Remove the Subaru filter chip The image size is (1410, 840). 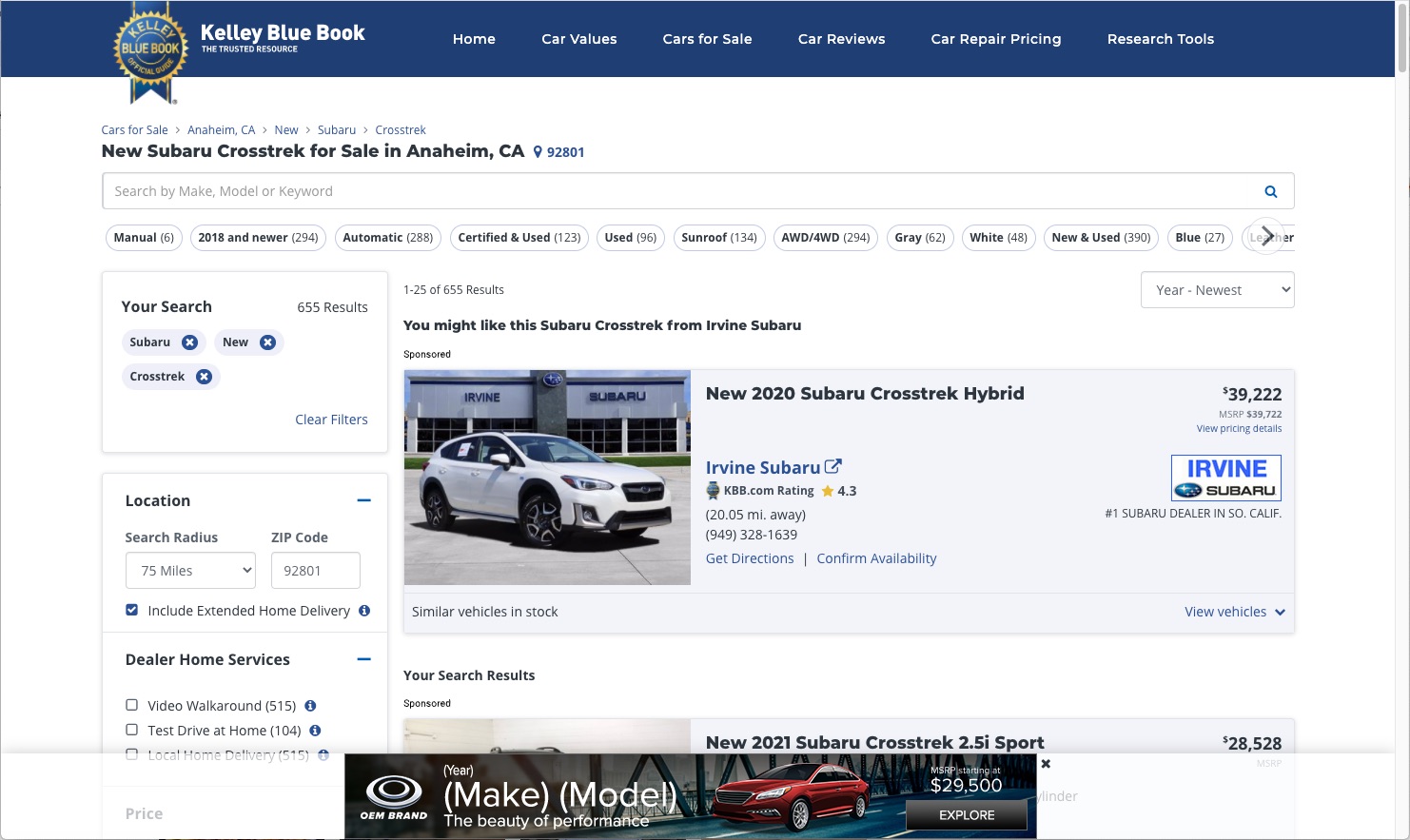(x=189, y=342)
